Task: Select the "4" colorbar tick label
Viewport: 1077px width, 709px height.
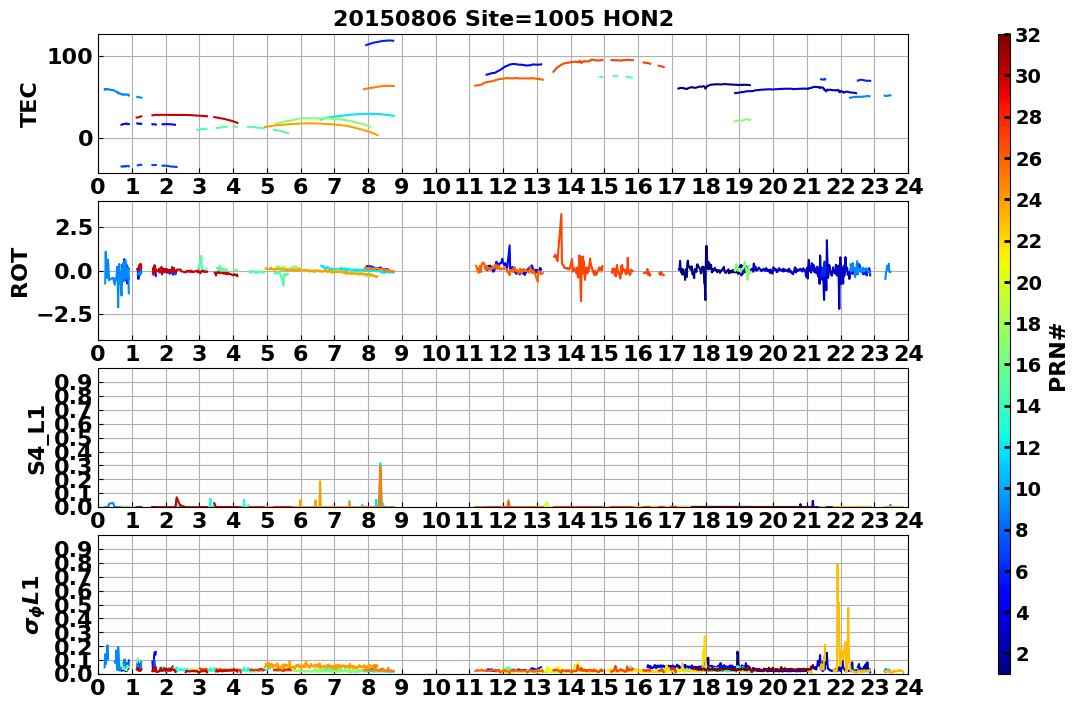Action: [x=1022, y=612]
